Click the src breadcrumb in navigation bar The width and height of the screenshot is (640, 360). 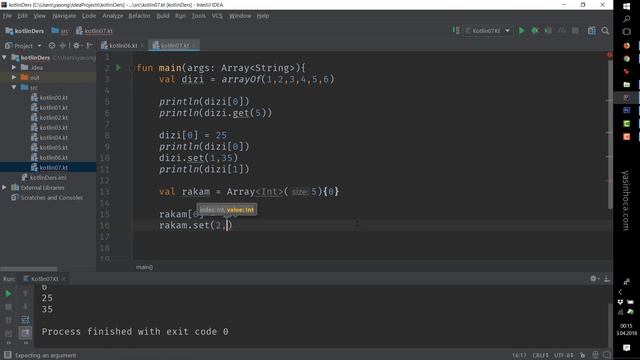60,31
